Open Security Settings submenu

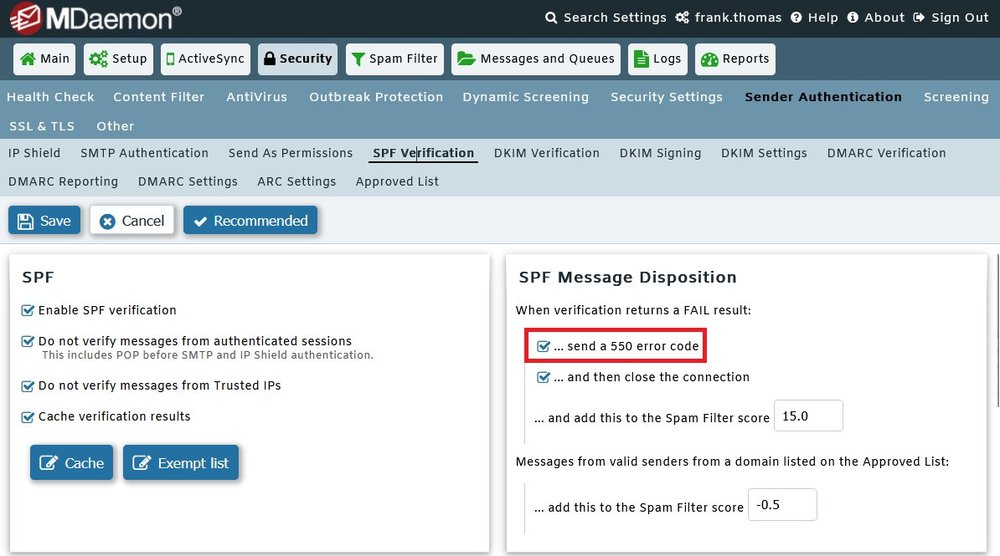click(666, 97)
